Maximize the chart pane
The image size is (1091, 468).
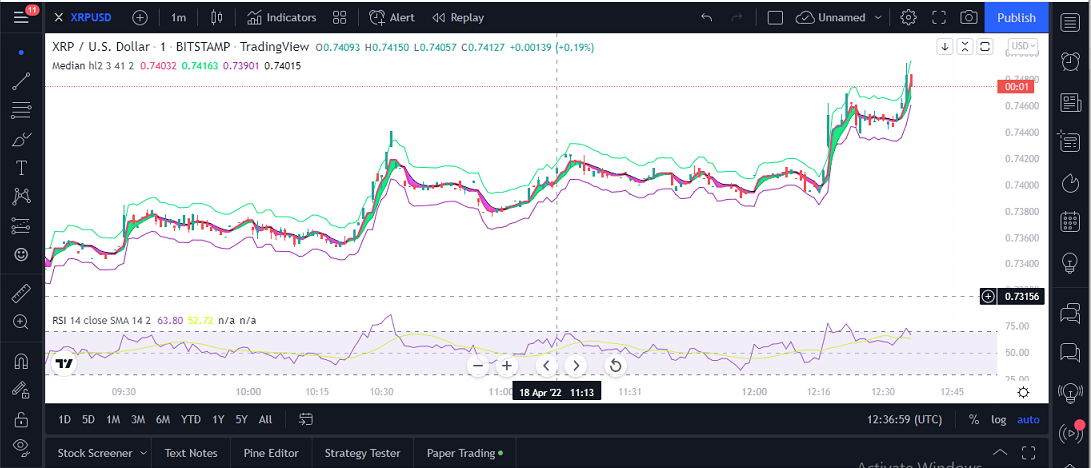(x=985, y=47)
